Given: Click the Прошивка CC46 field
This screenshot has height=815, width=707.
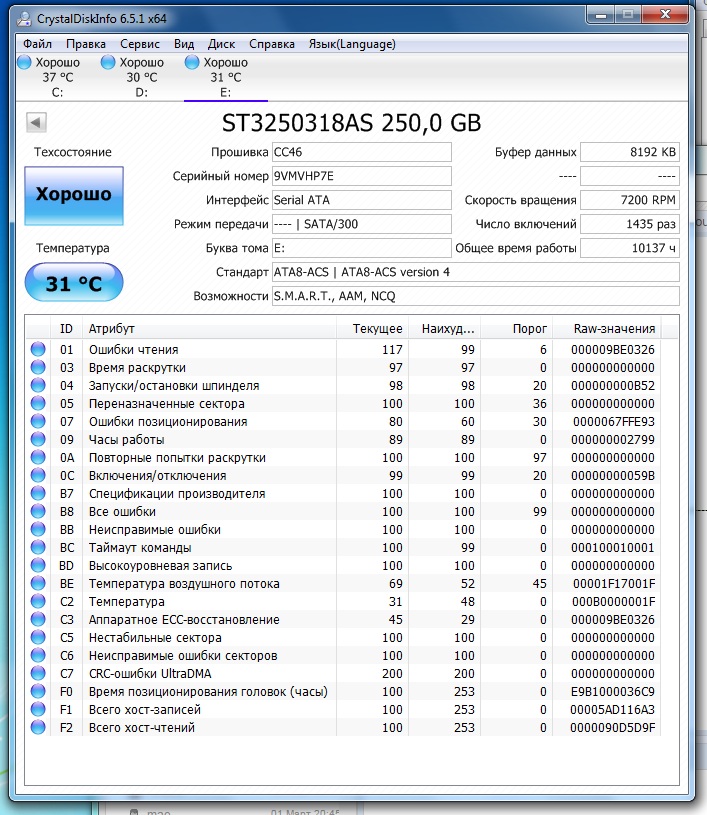Looking at the screenshot, I should [361, 152].
